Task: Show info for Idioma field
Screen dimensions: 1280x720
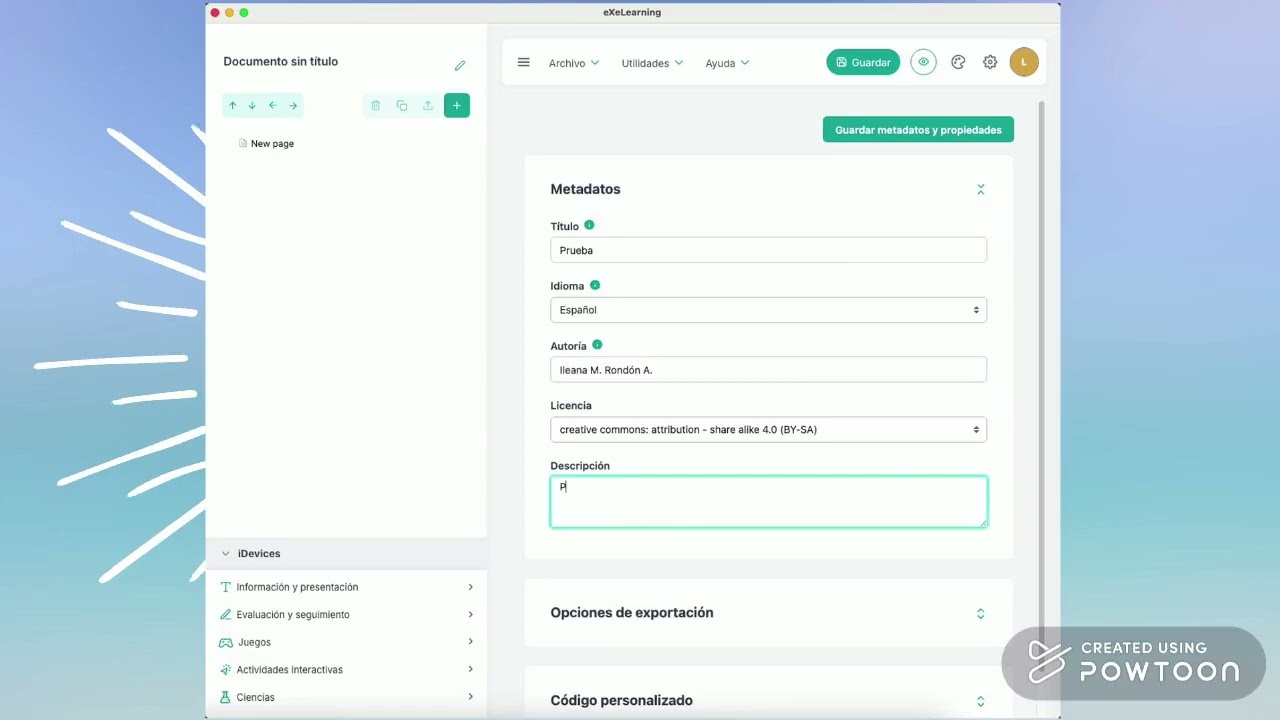Action: click(x=595, y=285)
